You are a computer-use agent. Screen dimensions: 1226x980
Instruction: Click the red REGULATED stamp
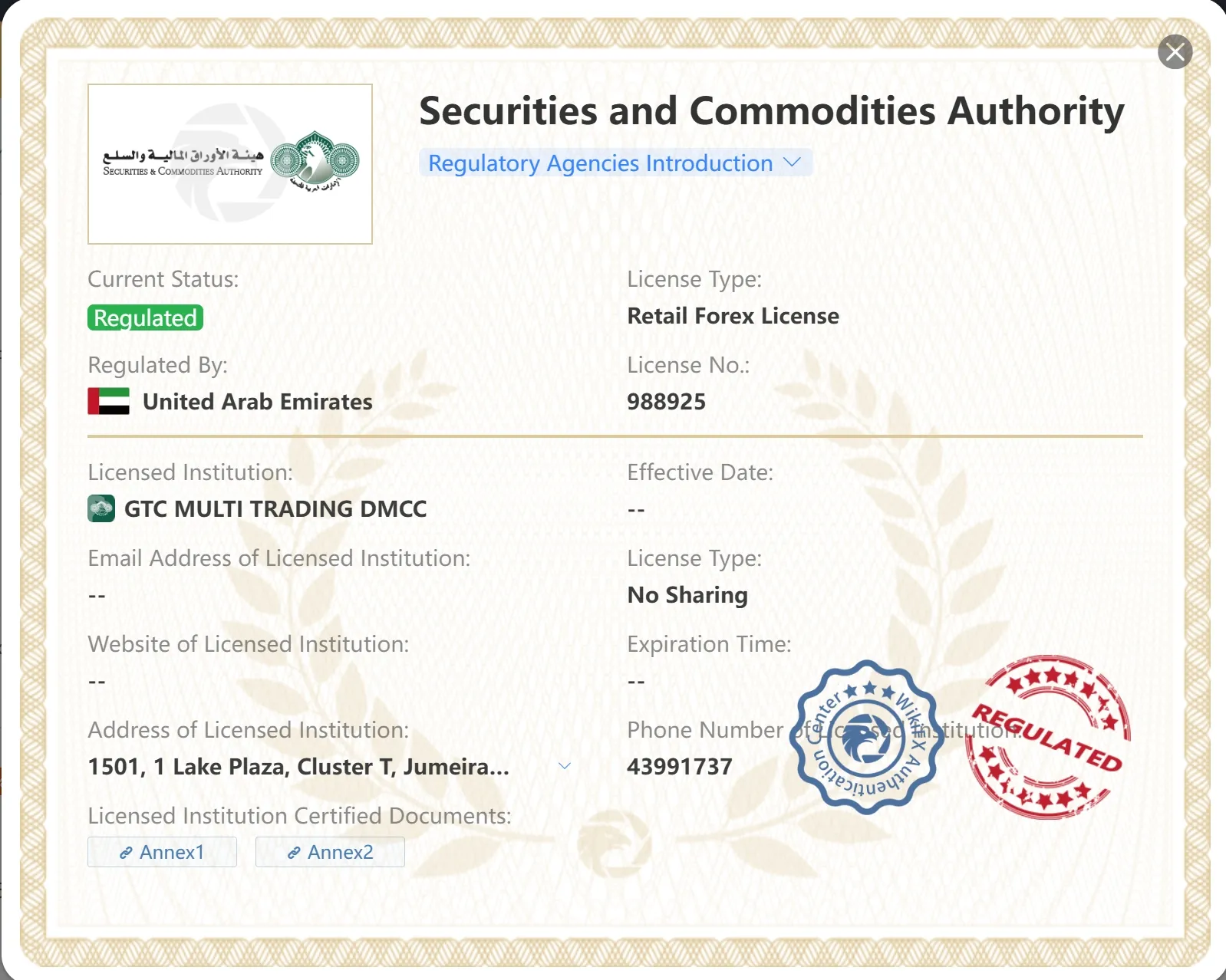point(1048,737)
